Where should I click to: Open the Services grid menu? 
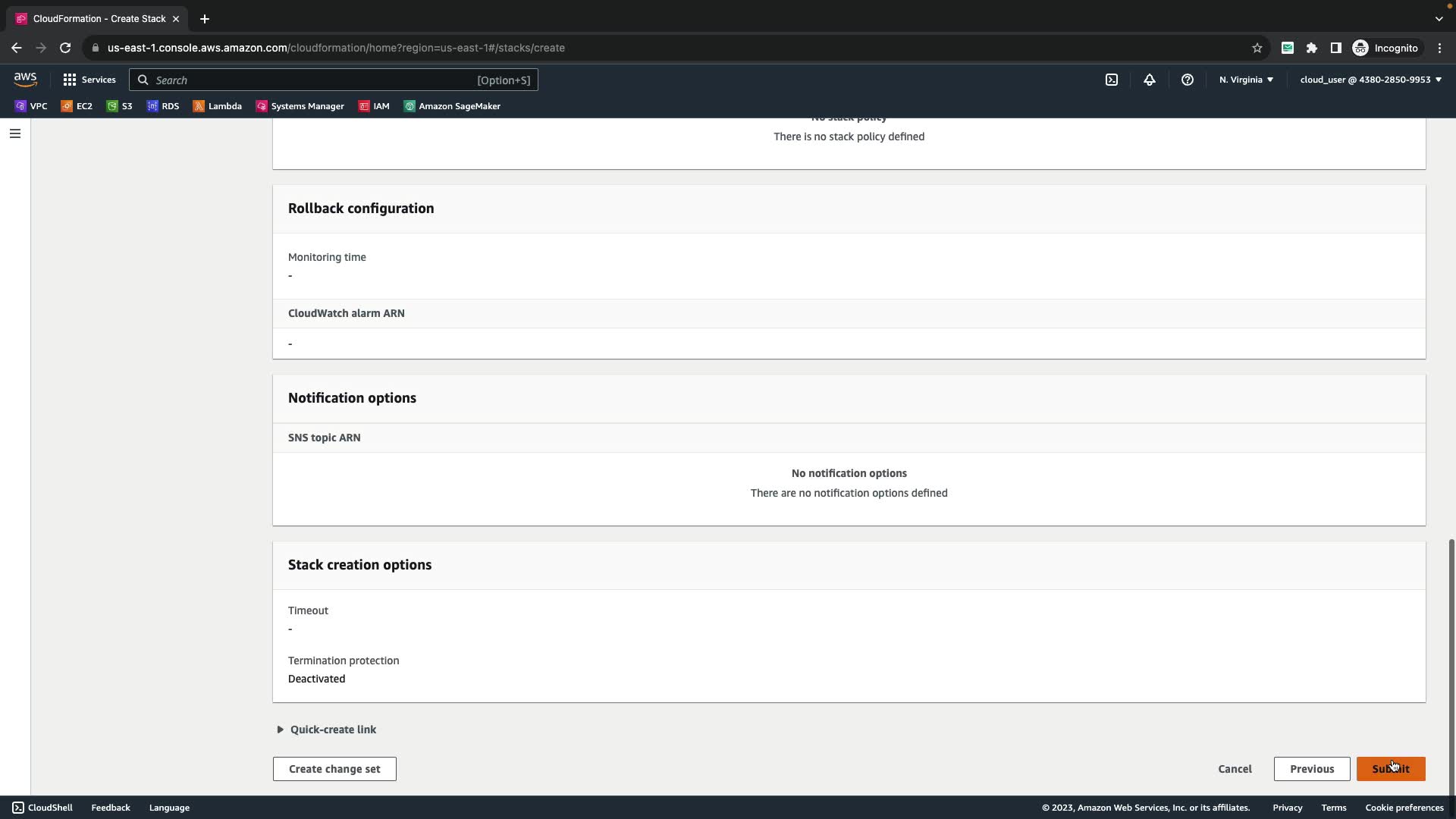pyautogui.click(x=89, y=80)
